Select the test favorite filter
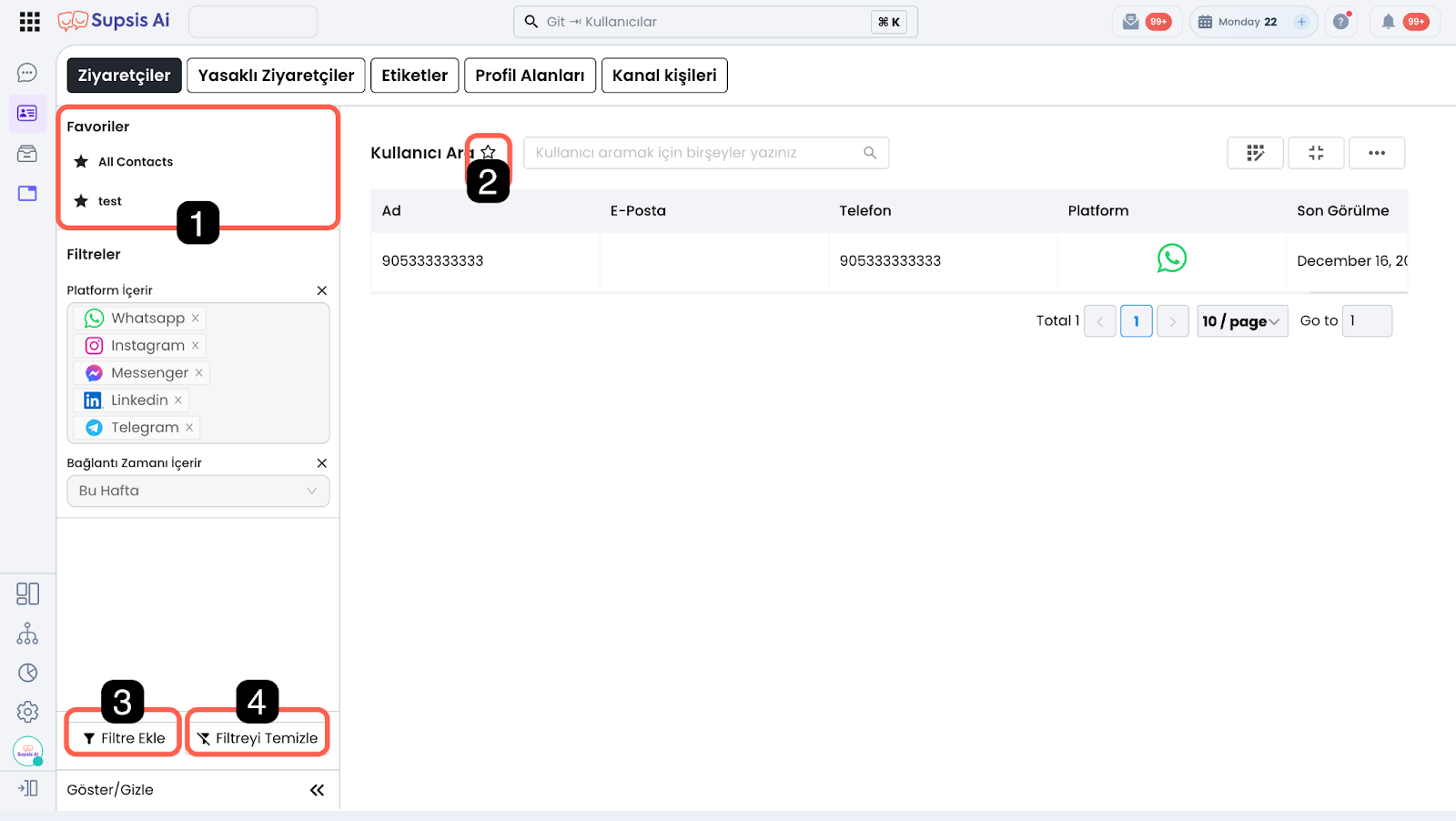This screenshot has height=821, width=1456. click(109, 201)
